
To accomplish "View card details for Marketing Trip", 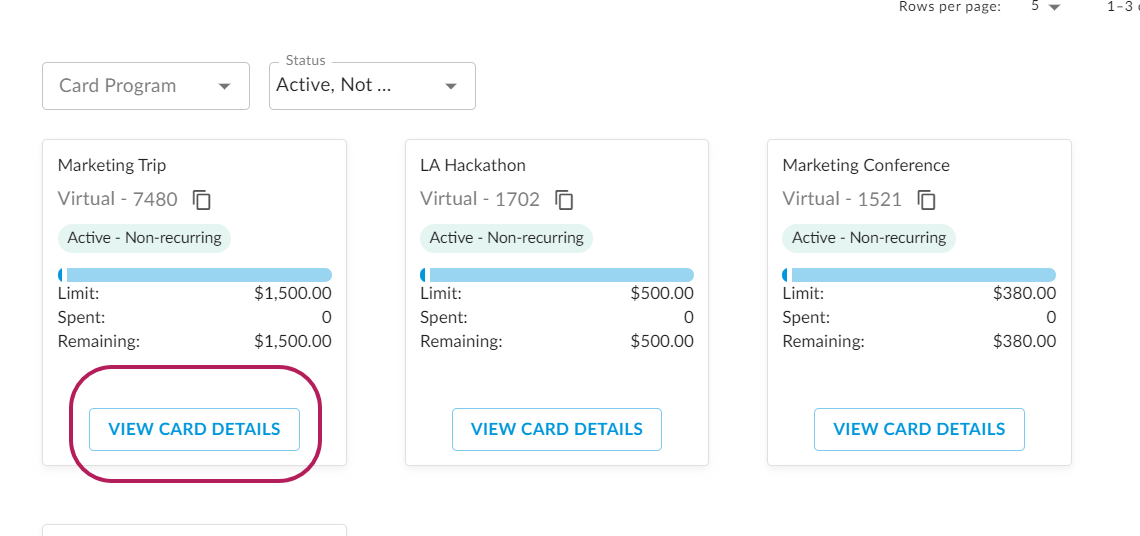I will pyautogui.click(x=194, y=429).
